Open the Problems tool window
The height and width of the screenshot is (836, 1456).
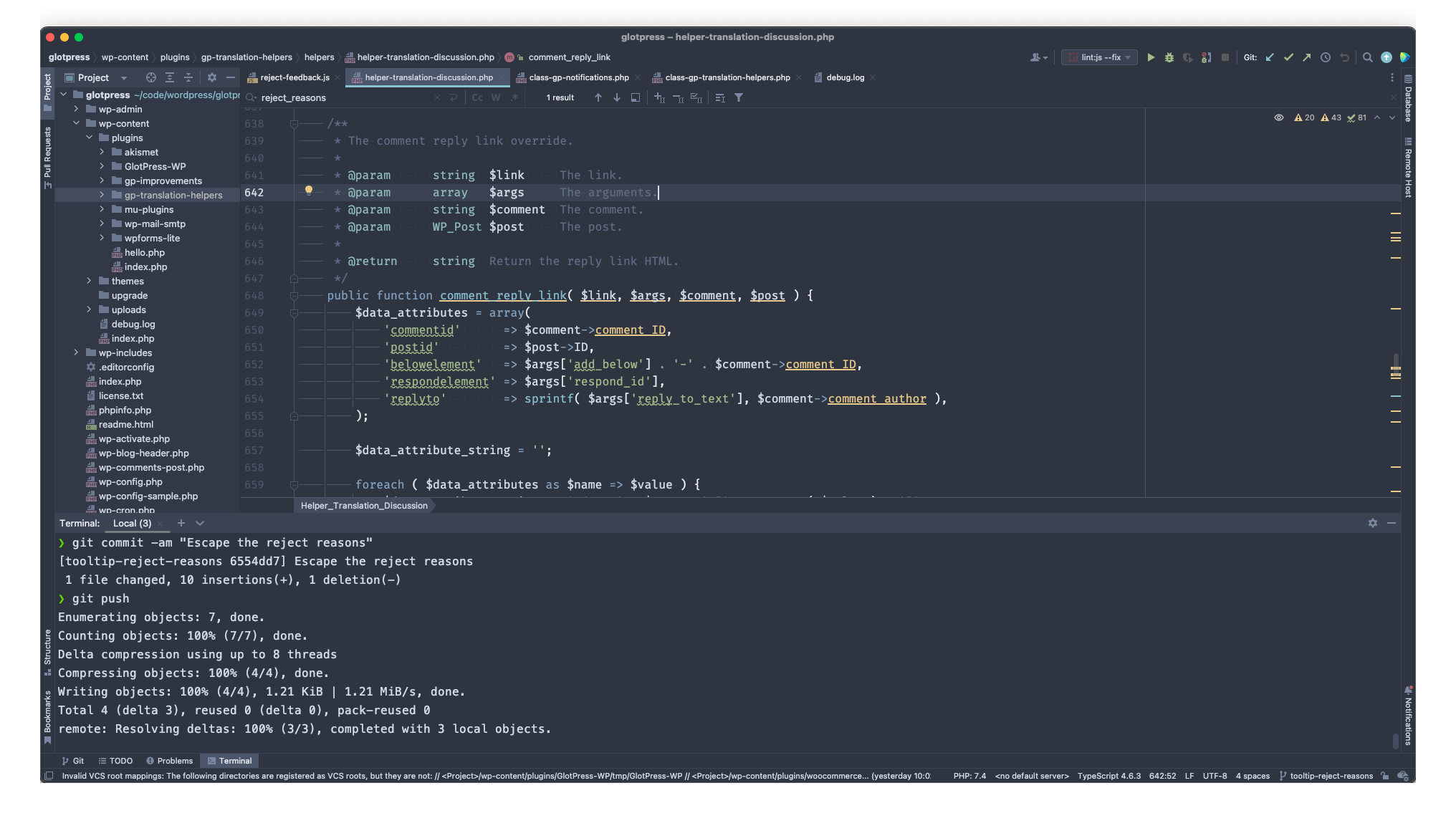(x=169, y=761)
